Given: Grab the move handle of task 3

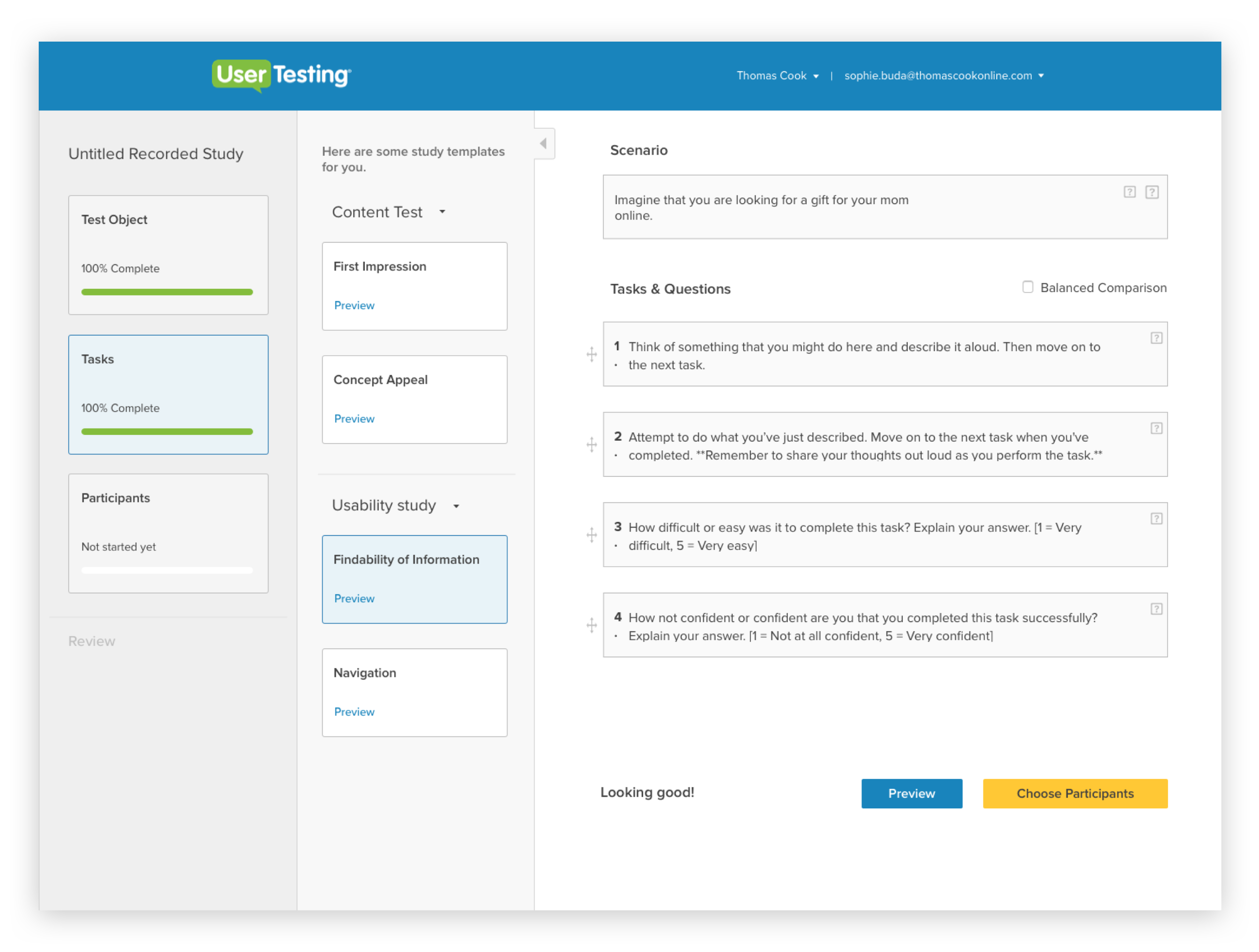Looking at the screenshot, I should (x=592, y=535).
